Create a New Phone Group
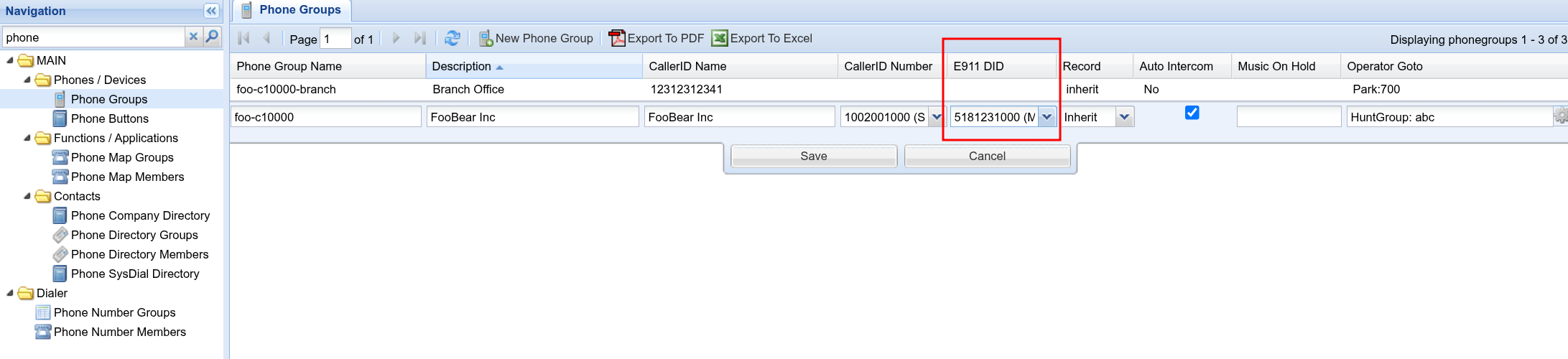 [x=536, y=38]
